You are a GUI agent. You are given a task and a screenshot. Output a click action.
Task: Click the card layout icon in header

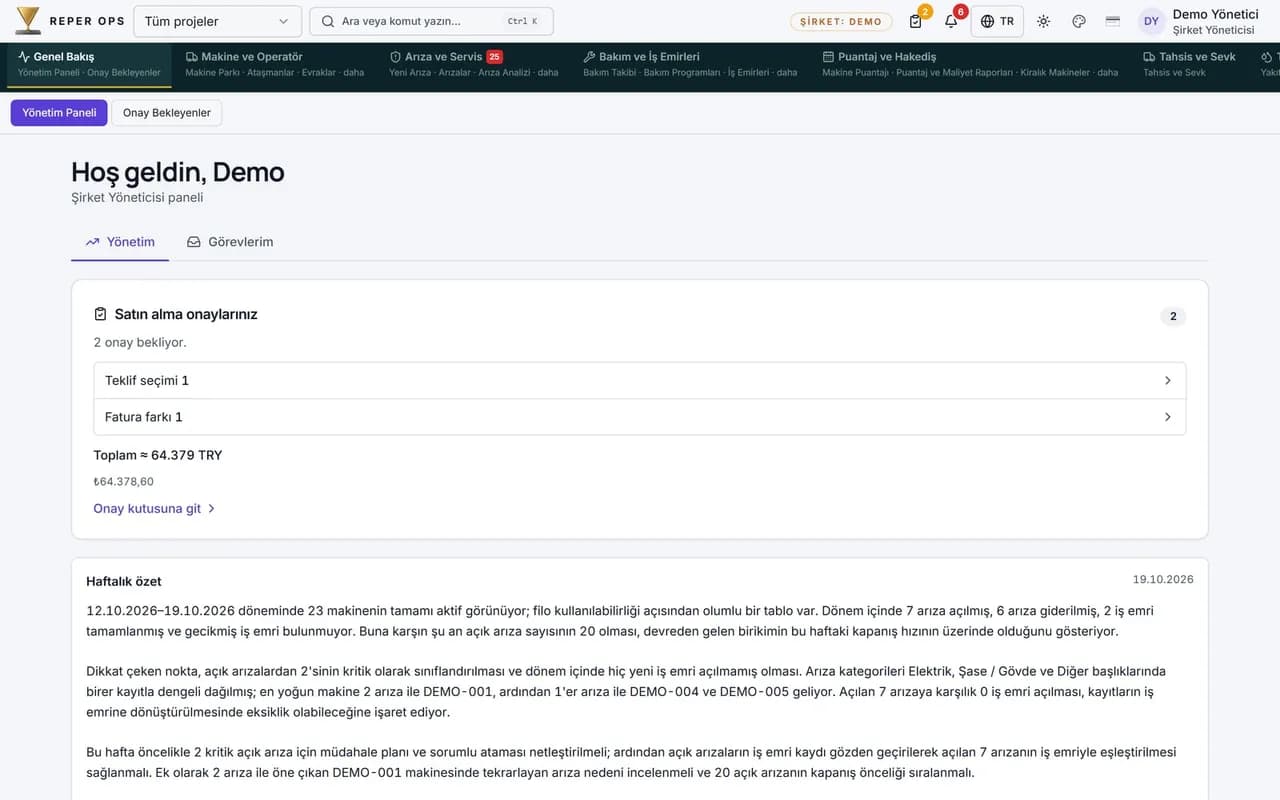(1112, 21)
